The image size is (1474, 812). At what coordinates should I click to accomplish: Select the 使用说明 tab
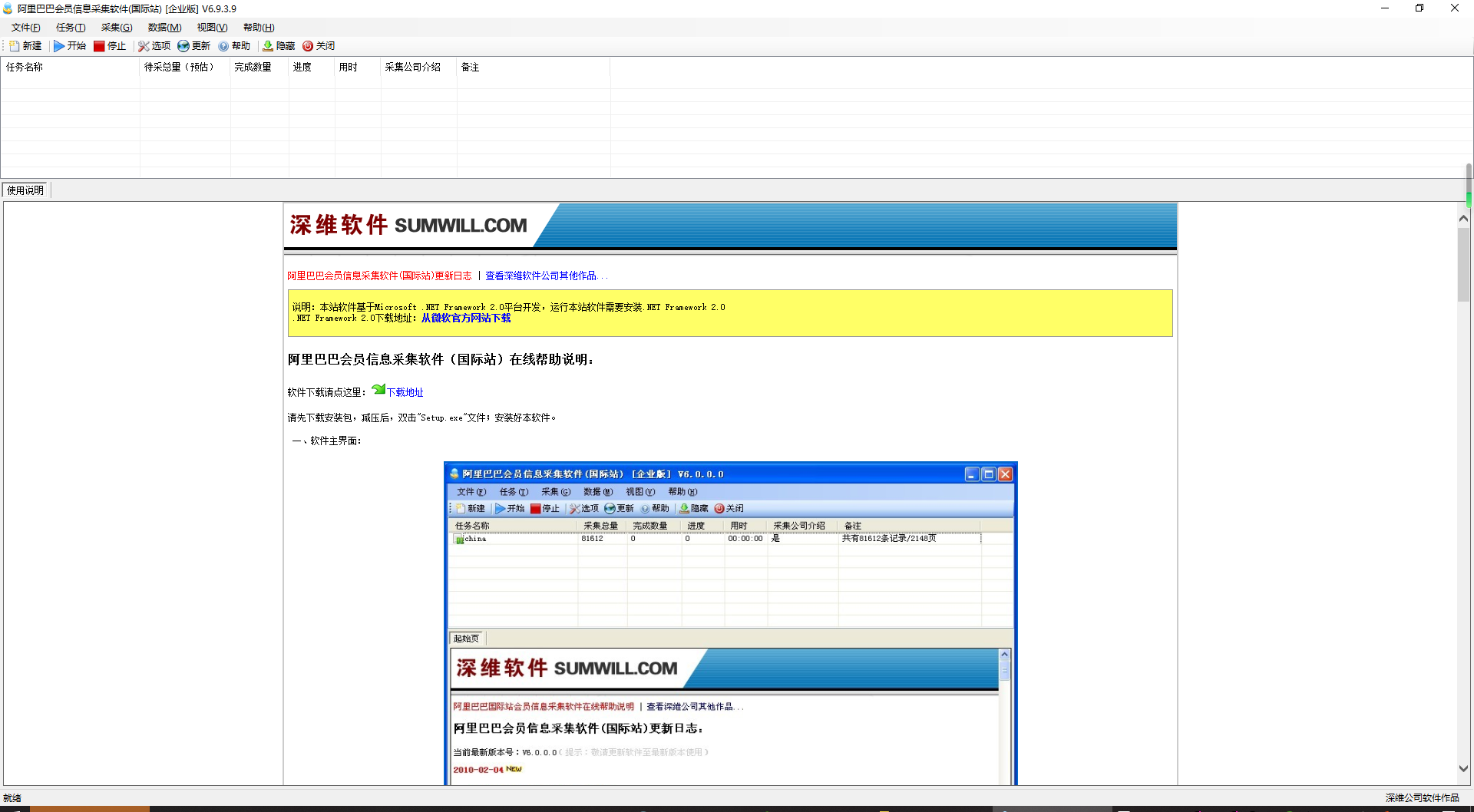point(25,190)
